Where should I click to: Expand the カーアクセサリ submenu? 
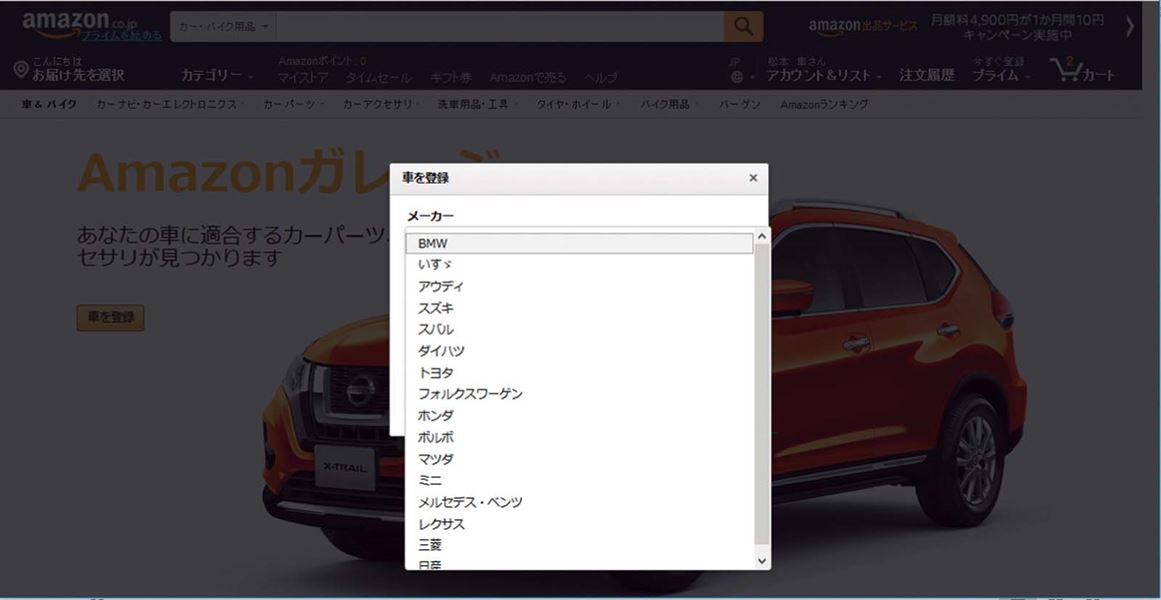(x=381, y=104)
